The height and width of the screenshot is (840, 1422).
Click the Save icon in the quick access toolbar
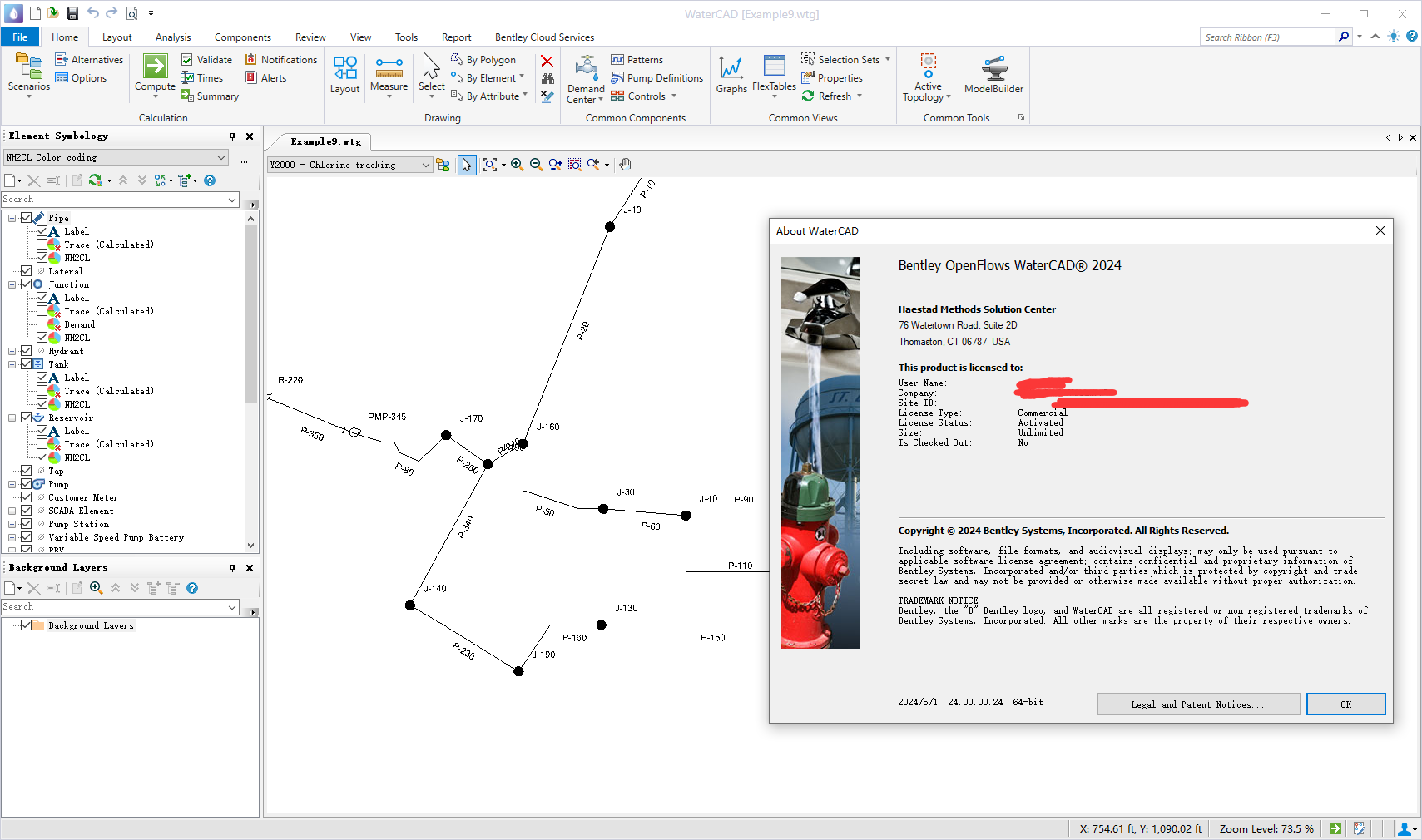72,13
